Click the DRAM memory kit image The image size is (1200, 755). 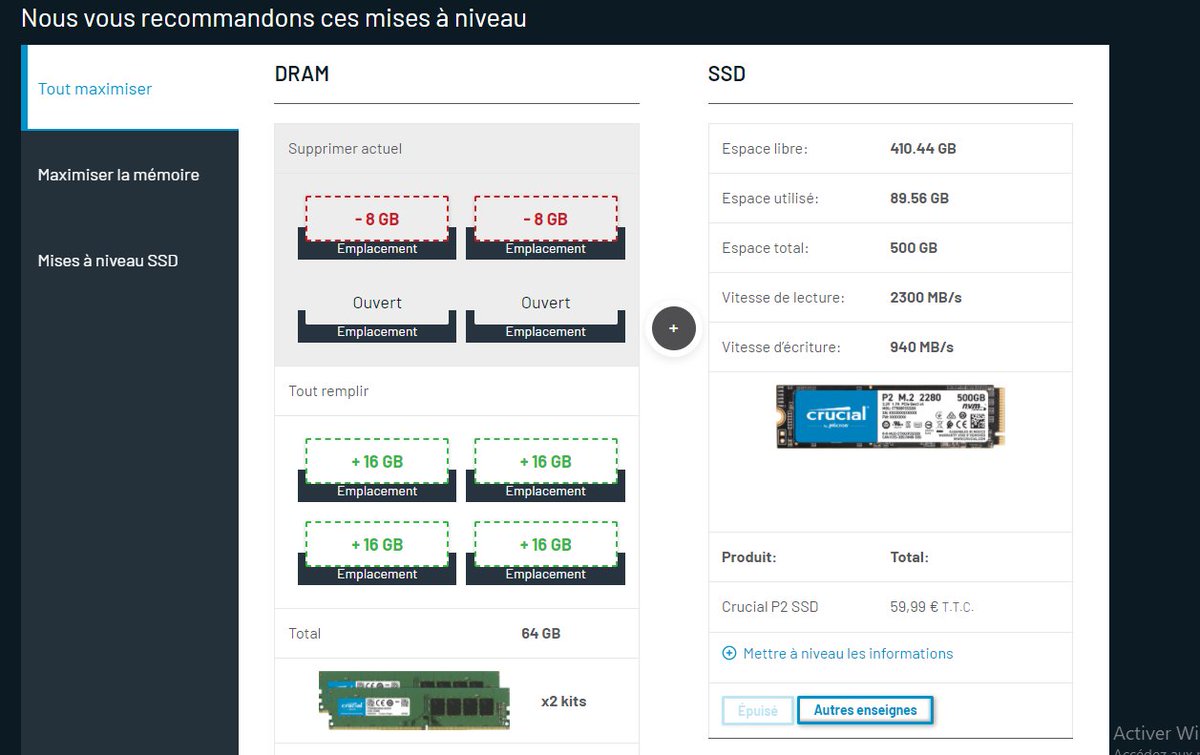click(x=416, y=702)
